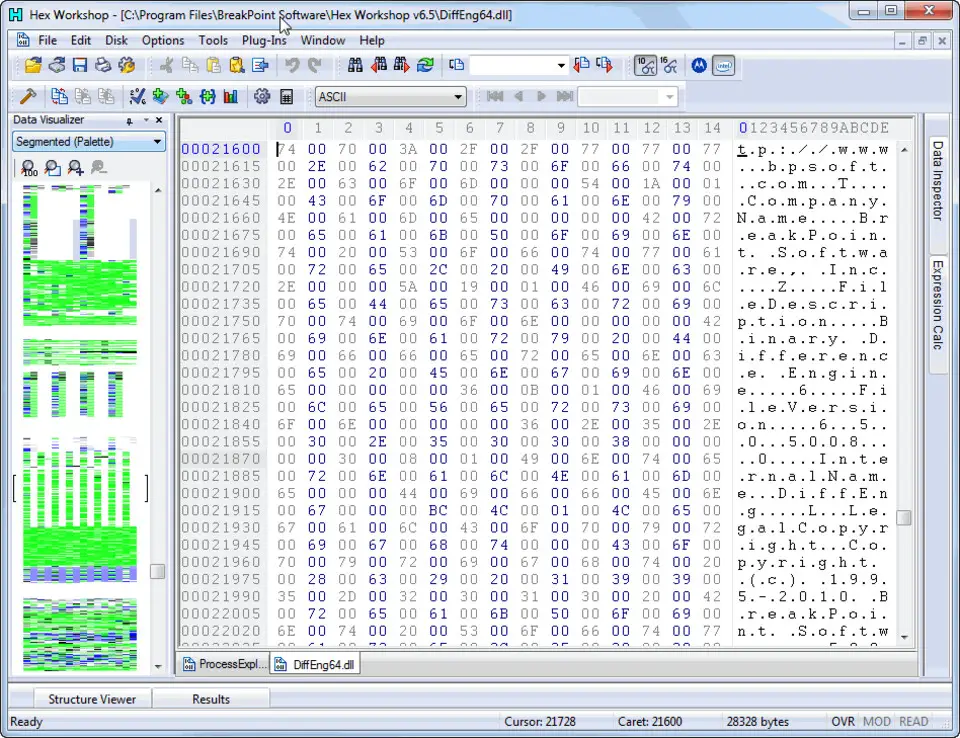Screen dimensions: 960x738
Task: Click scroll down arrow in hex editor
Action: (x=904, y=638)
